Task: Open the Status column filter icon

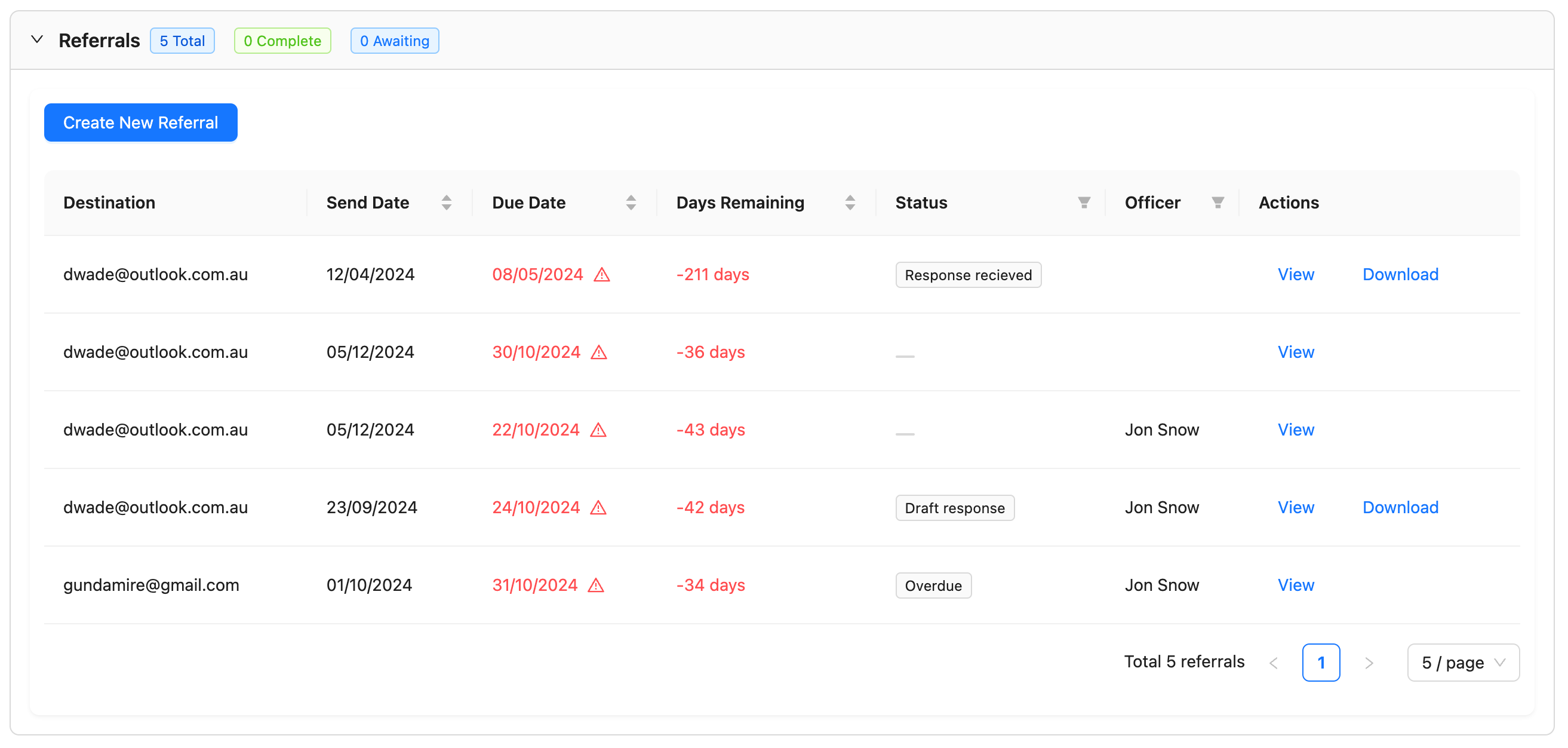Action: [x=1084, y=203]
